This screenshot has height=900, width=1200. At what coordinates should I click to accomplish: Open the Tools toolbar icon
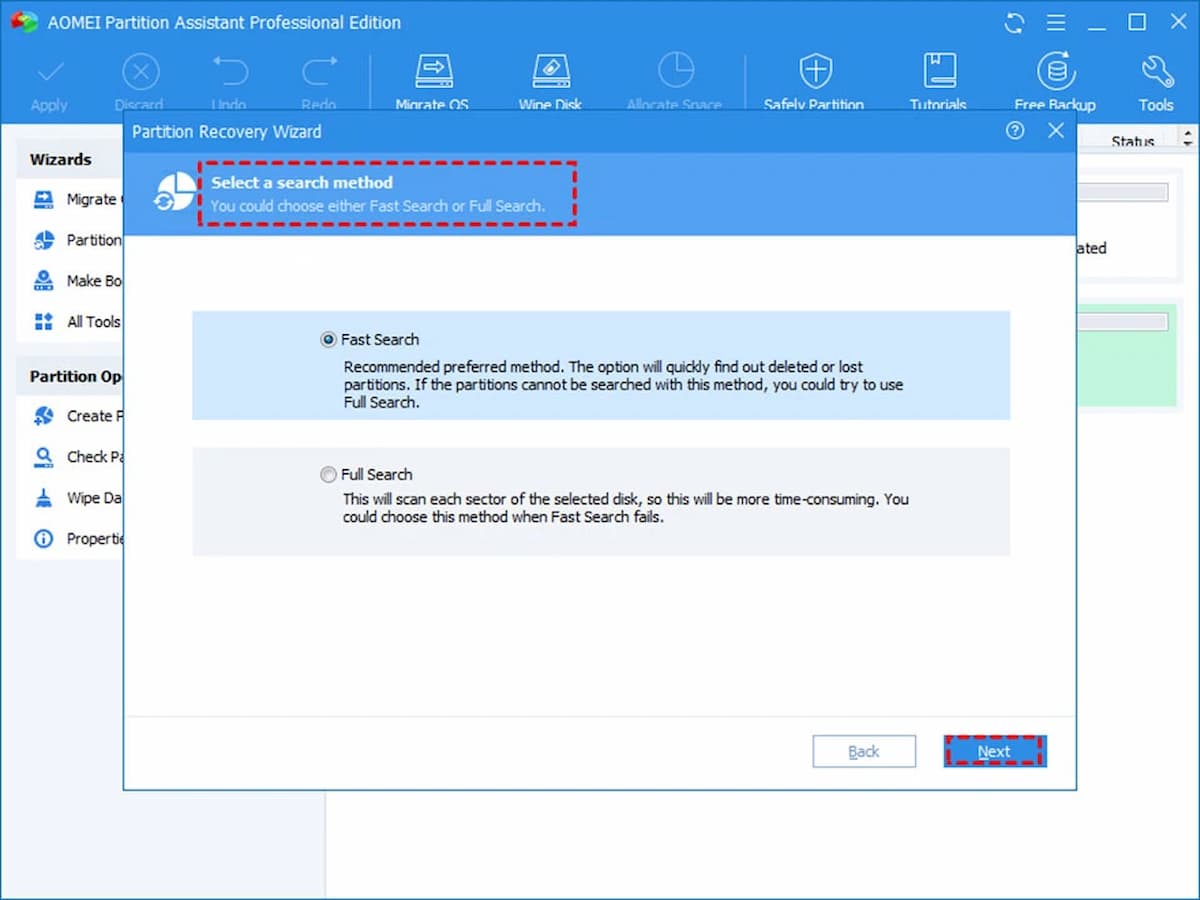(x=1155, y=78)
